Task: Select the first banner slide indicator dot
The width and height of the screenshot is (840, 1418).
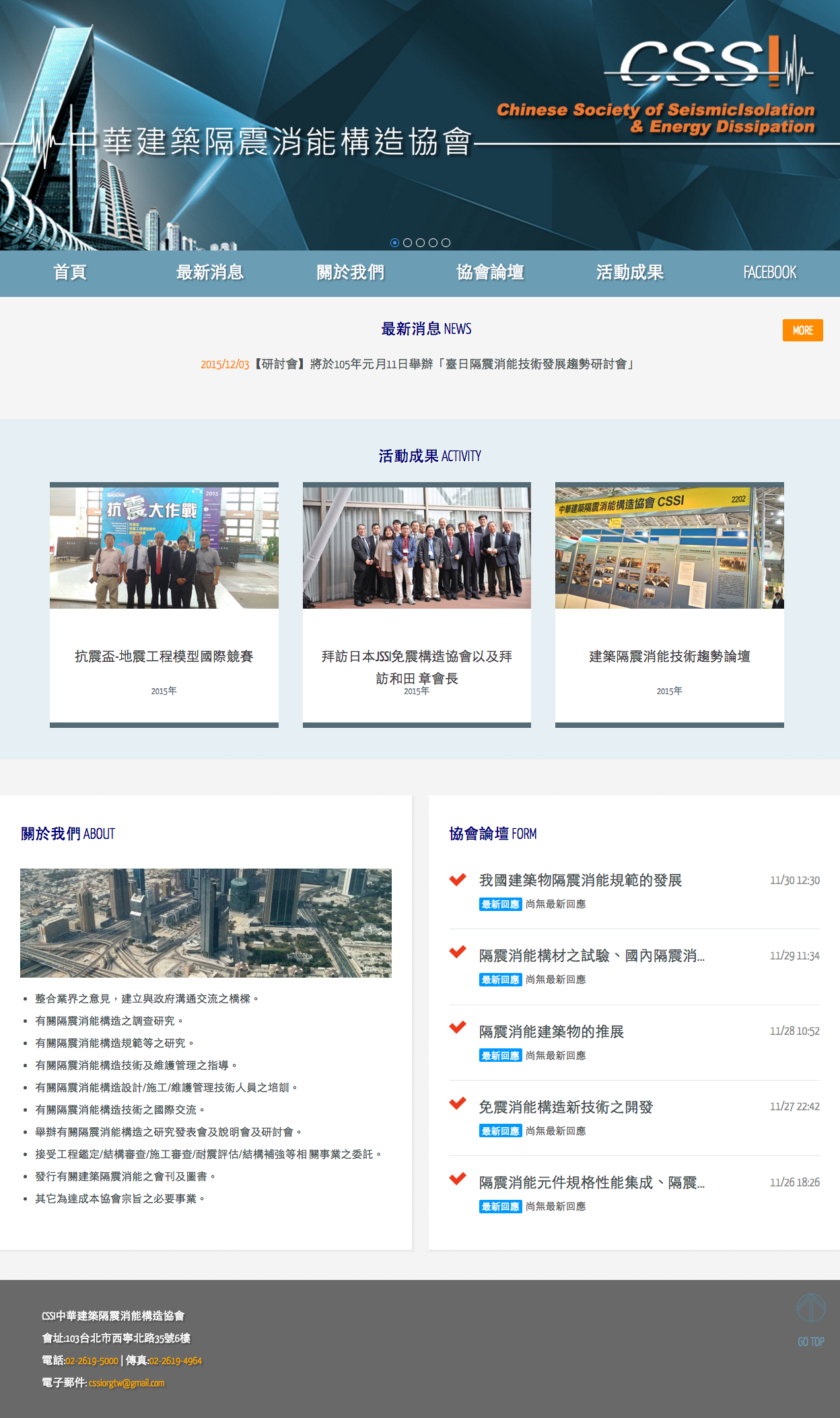Action: tap(394, 242)
